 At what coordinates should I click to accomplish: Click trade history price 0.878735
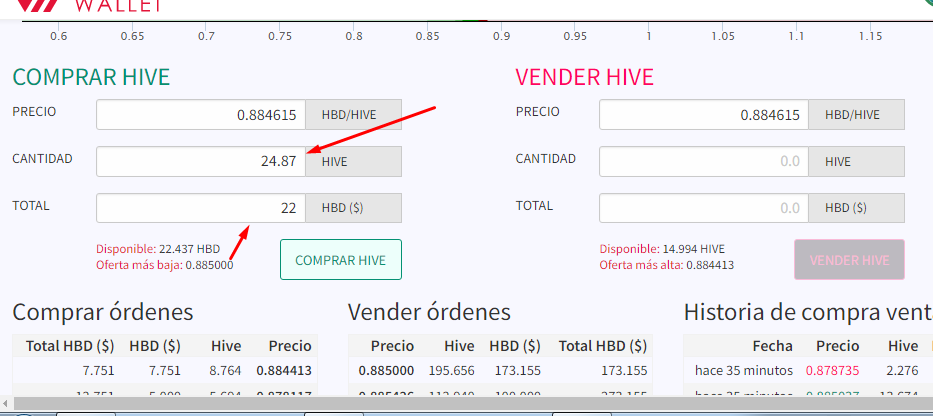832,371
